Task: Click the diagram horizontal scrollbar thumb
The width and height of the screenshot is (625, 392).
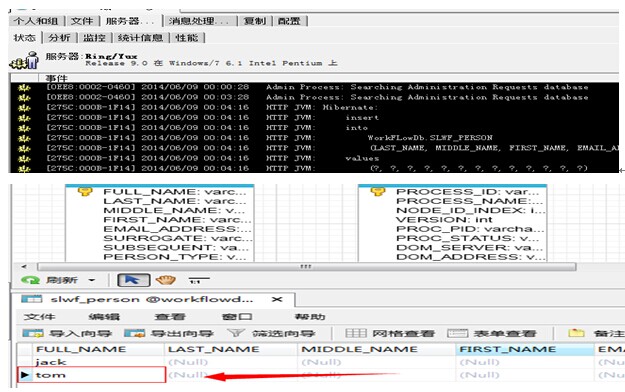Action: pyautogui.click(x=306, y=266)
